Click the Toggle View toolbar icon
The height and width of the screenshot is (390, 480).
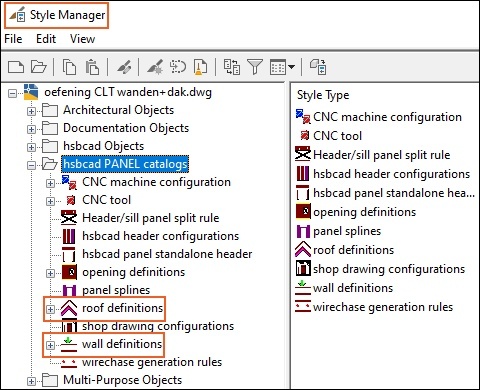tap(232, 67)
